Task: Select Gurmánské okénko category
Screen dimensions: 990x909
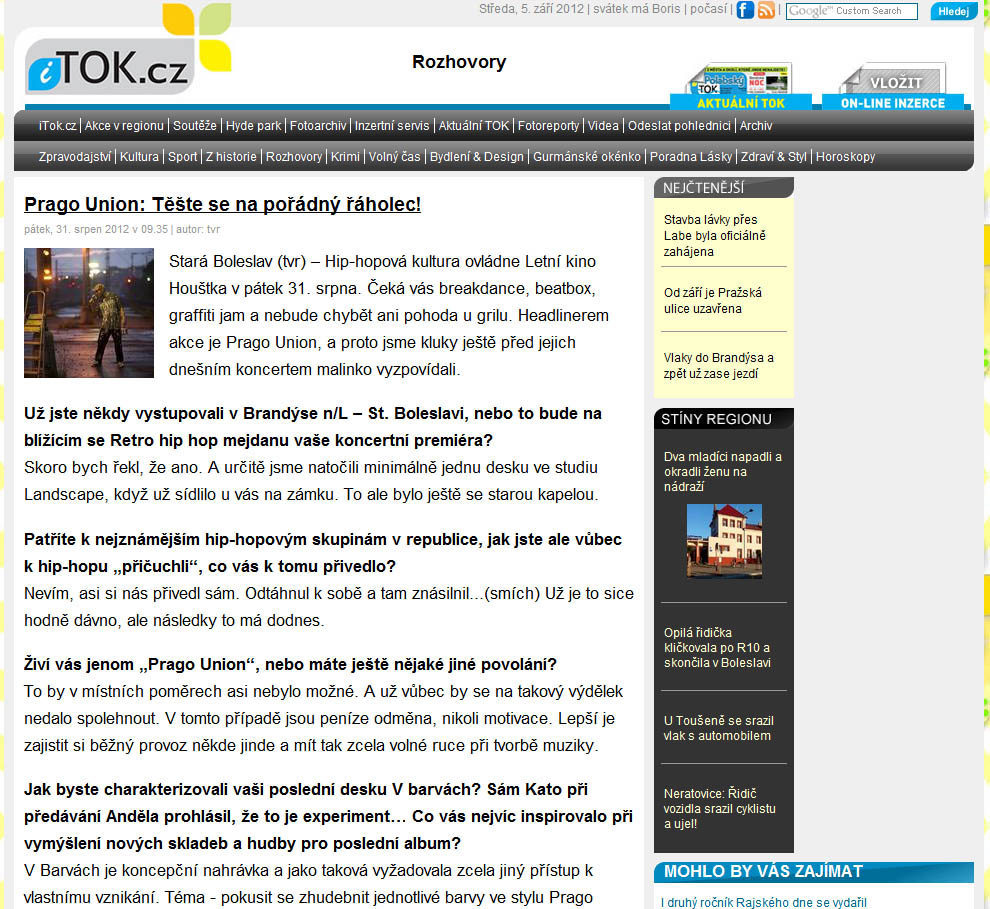Action: (587, 157)
